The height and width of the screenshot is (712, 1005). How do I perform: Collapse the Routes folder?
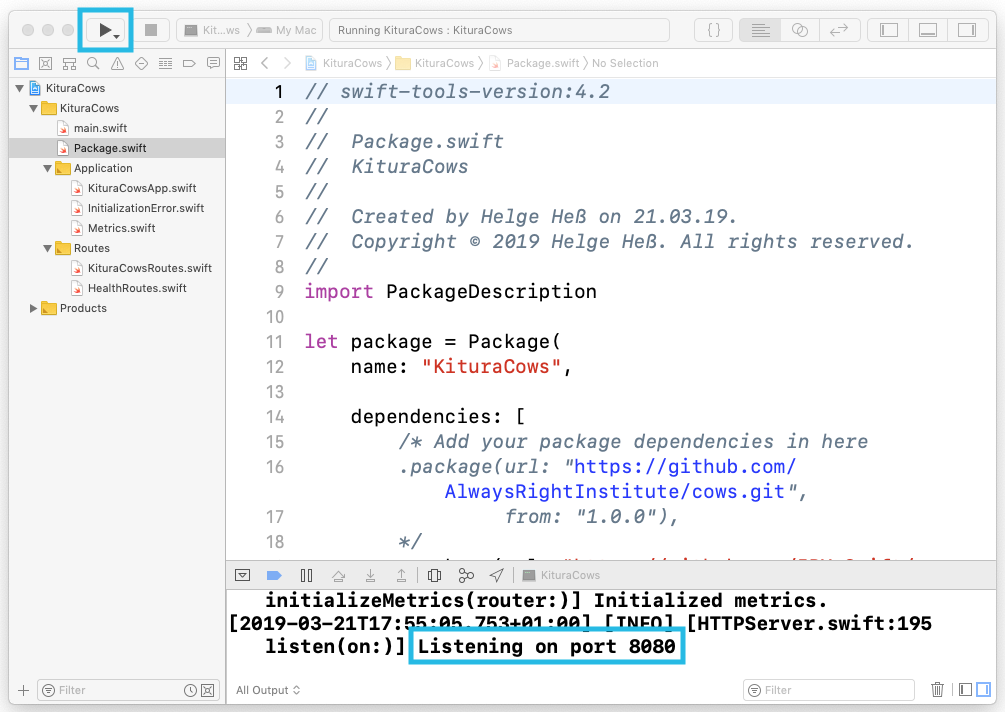click(x=47, y=249)
